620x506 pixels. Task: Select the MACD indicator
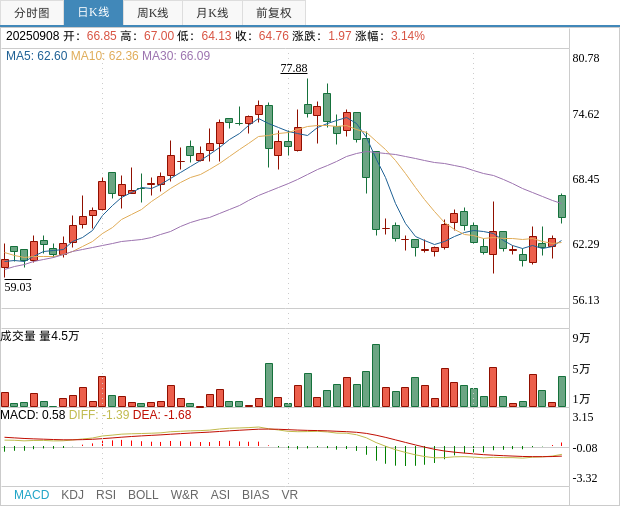[x=32, y=495]
